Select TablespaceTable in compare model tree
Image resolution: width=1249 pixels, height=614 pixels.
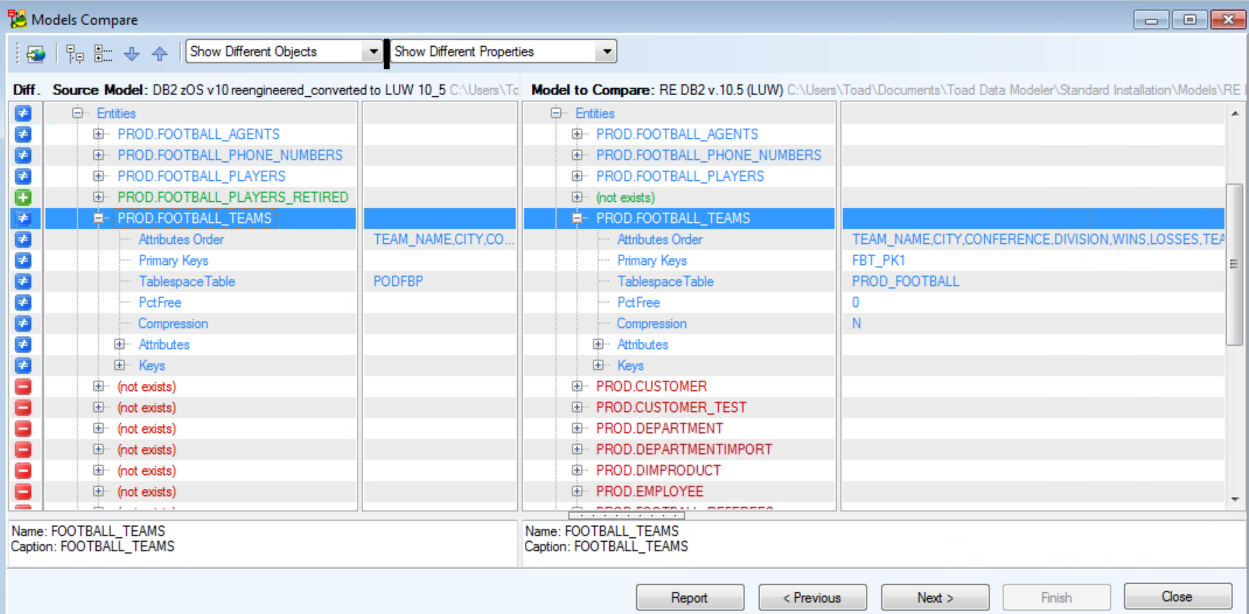click(665, 281)
